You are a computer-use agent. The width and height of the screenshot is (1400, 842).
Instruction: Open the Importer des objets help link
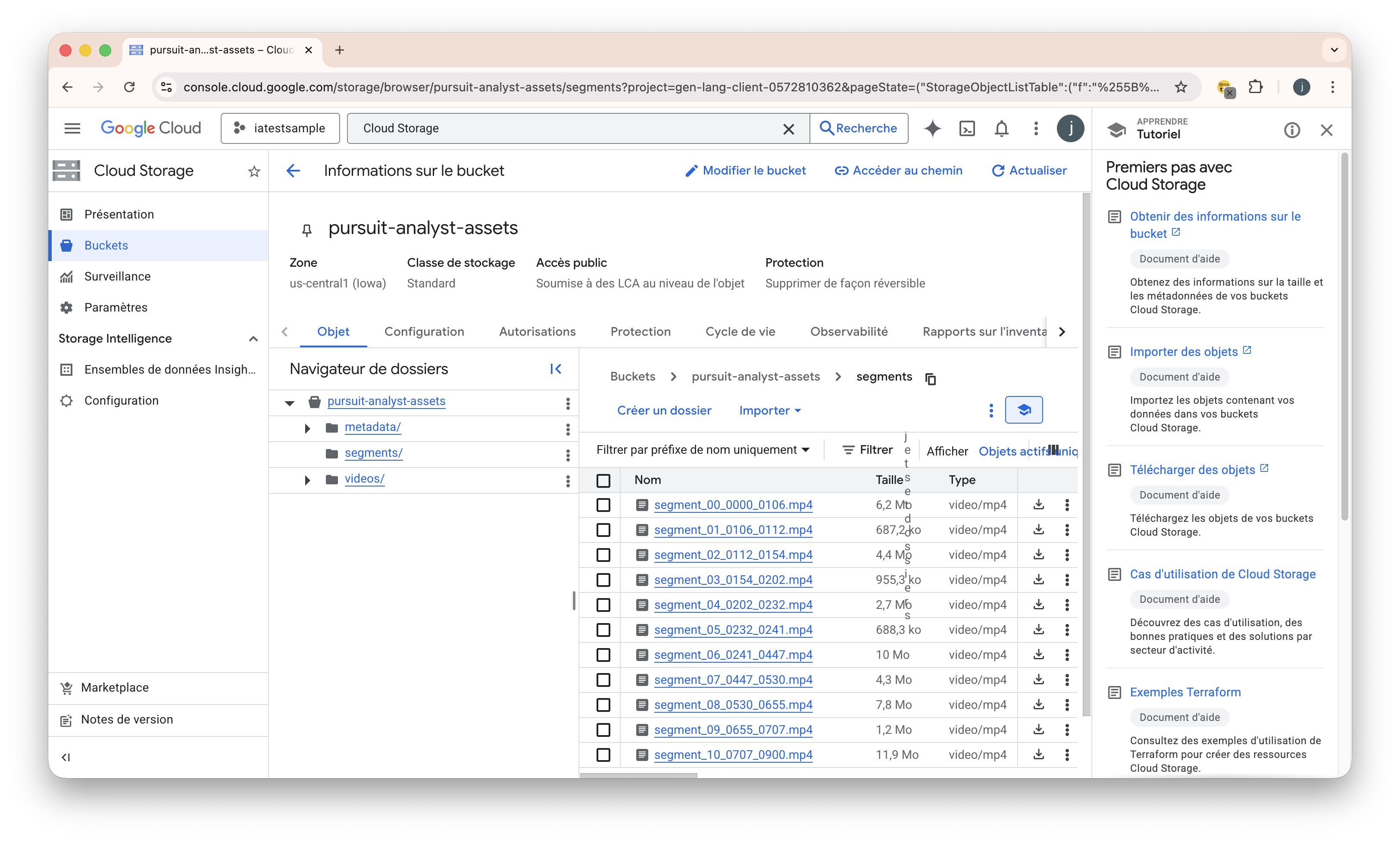click(x=1183, y=352)
